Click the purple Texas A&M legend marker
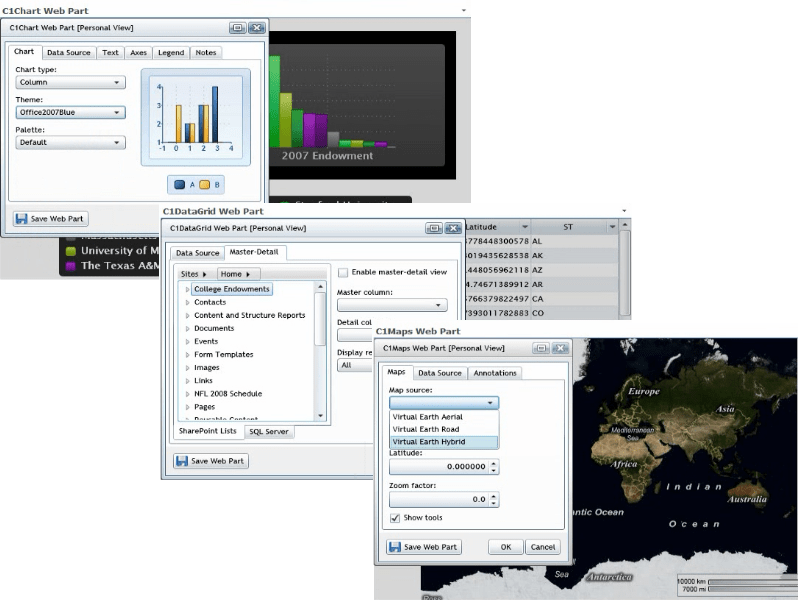This screenshot has height=600, width=798. click(x=71, y=266)
